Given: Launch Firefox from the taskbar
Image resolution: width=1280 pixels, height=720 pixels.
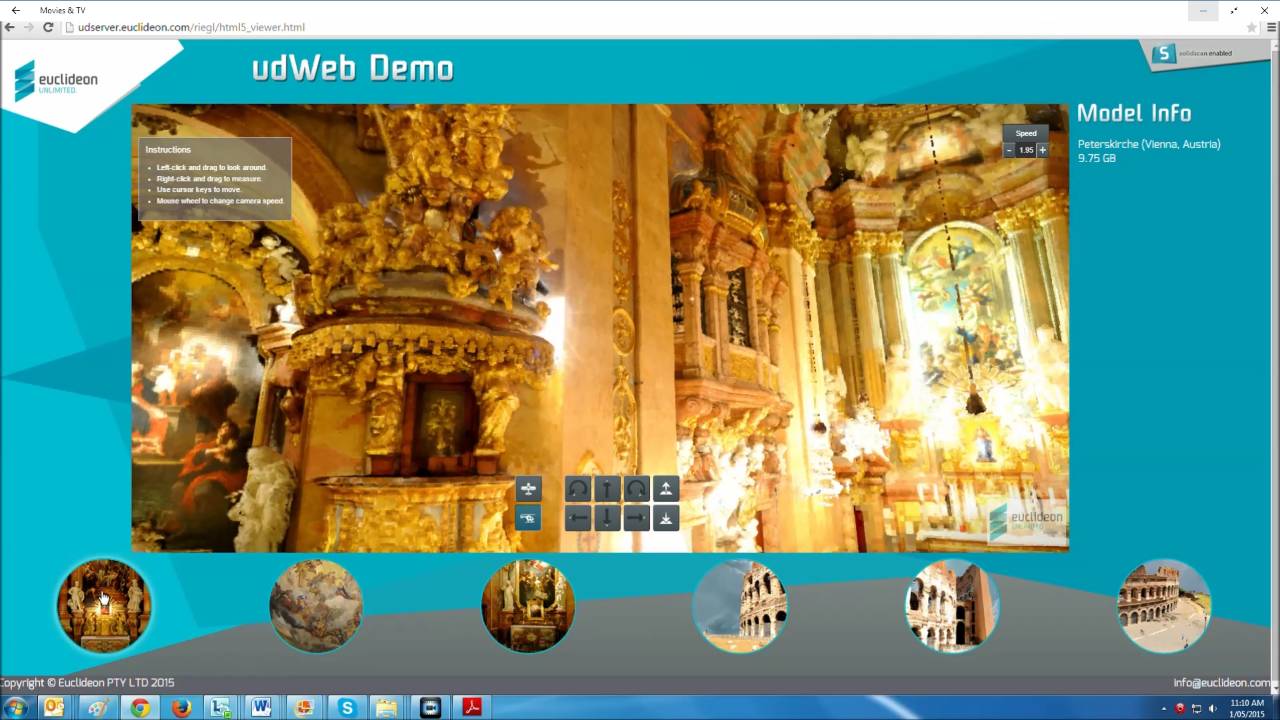Looking at the screenshot, I should [x=181, y=708].
